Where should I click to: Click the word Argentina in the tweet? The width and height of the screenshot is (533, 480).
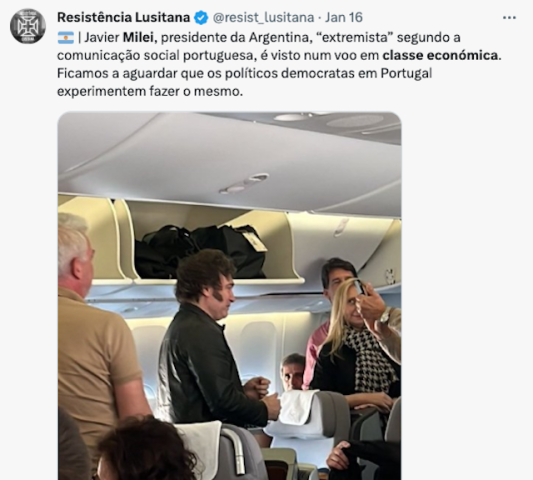(x=278, y=38)
